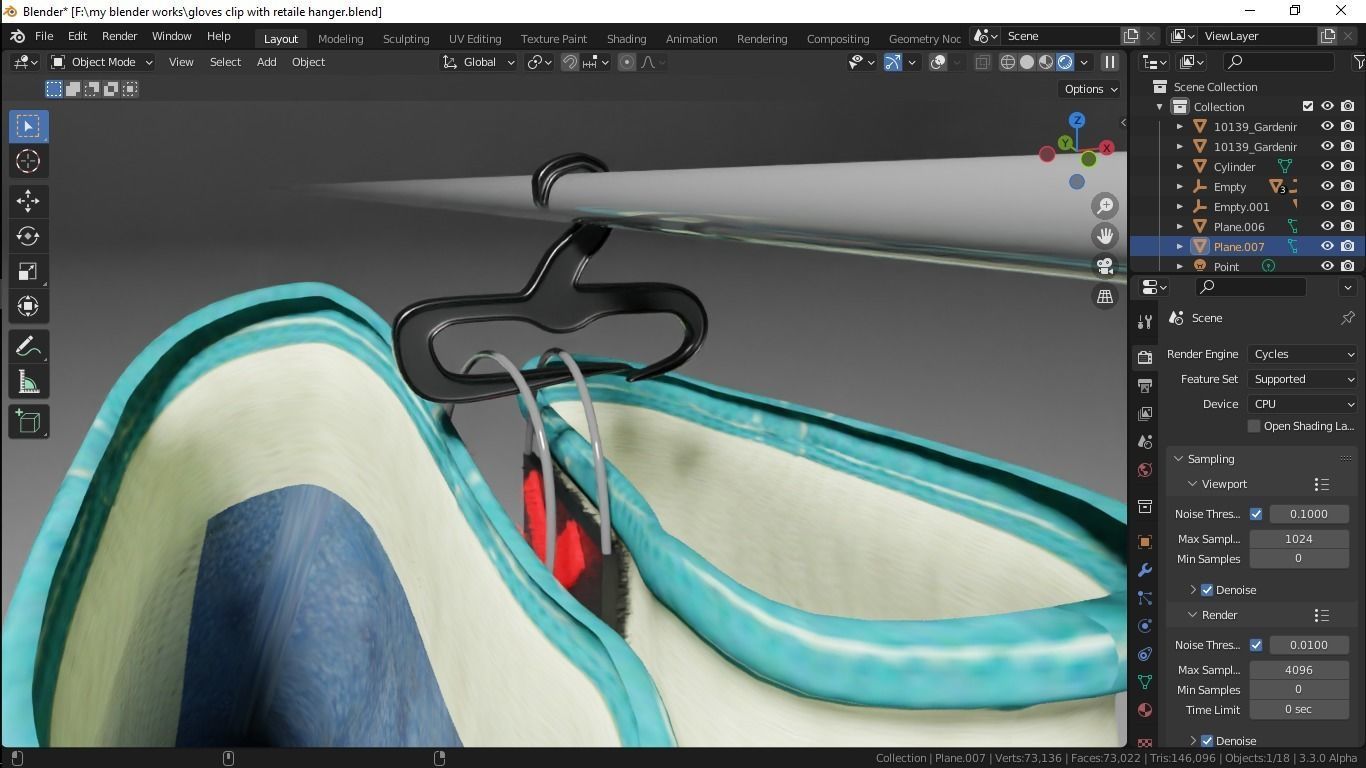Switch to solid viewport shading
This screenshot has height=768, width=1366.
(1027, 62)
